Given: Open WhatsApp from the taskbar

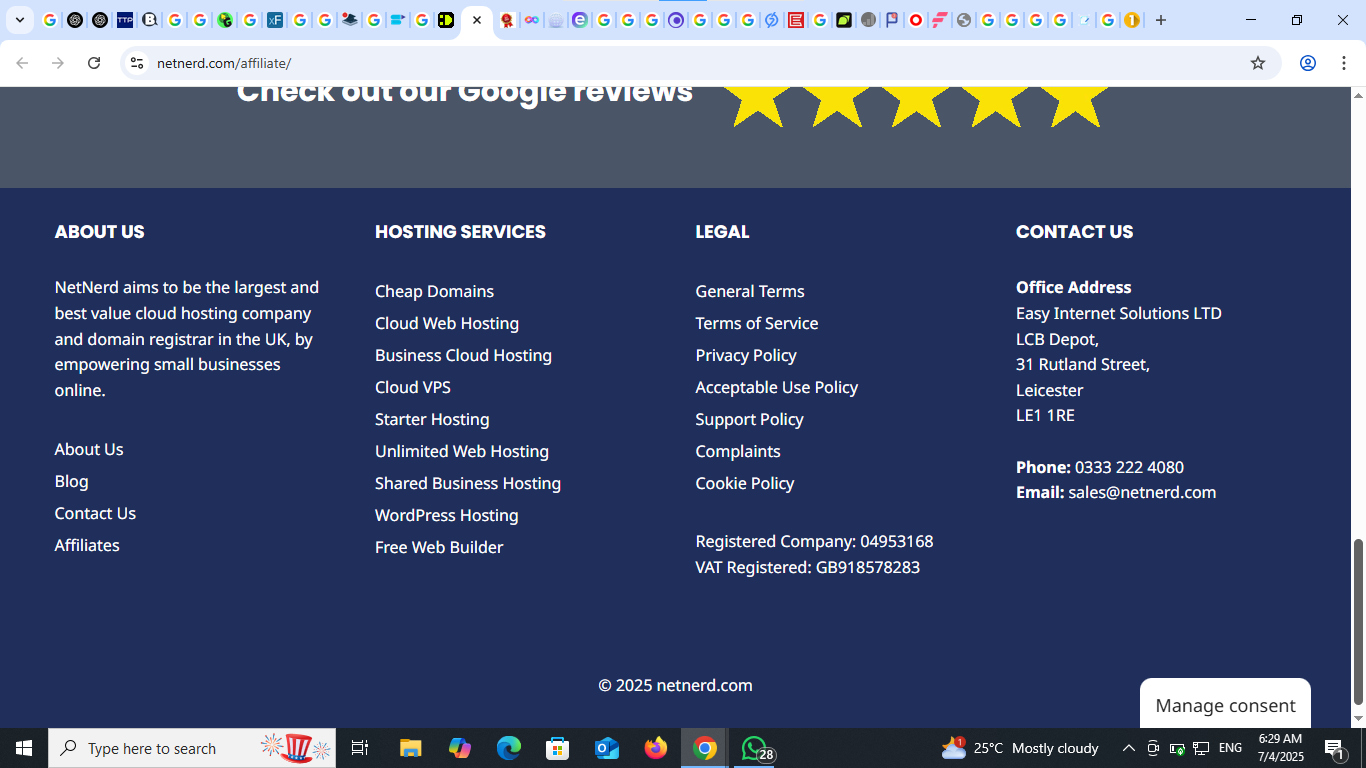Looking at the screenshot, I should pyautogui.click(x=756, y=748).
